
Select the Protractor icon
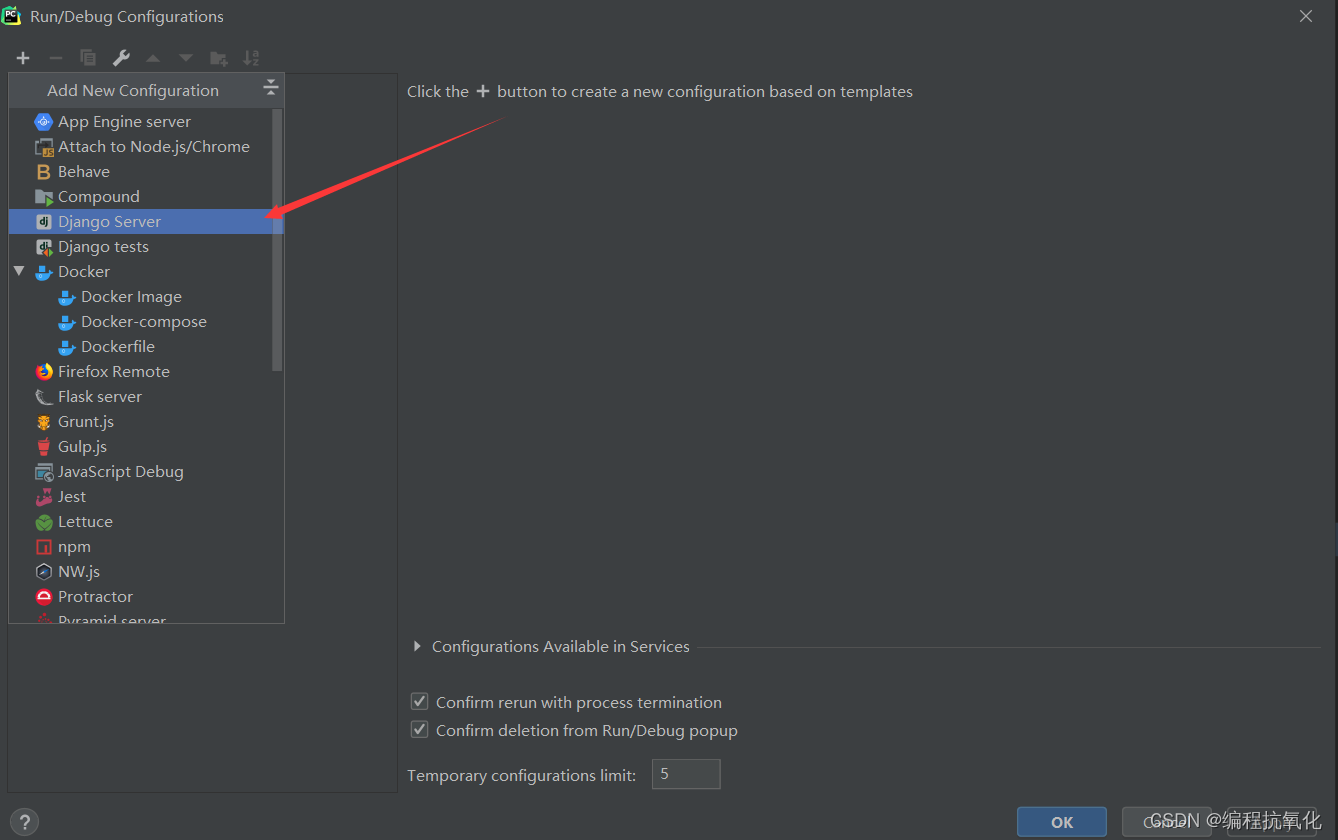coord(44,597)
